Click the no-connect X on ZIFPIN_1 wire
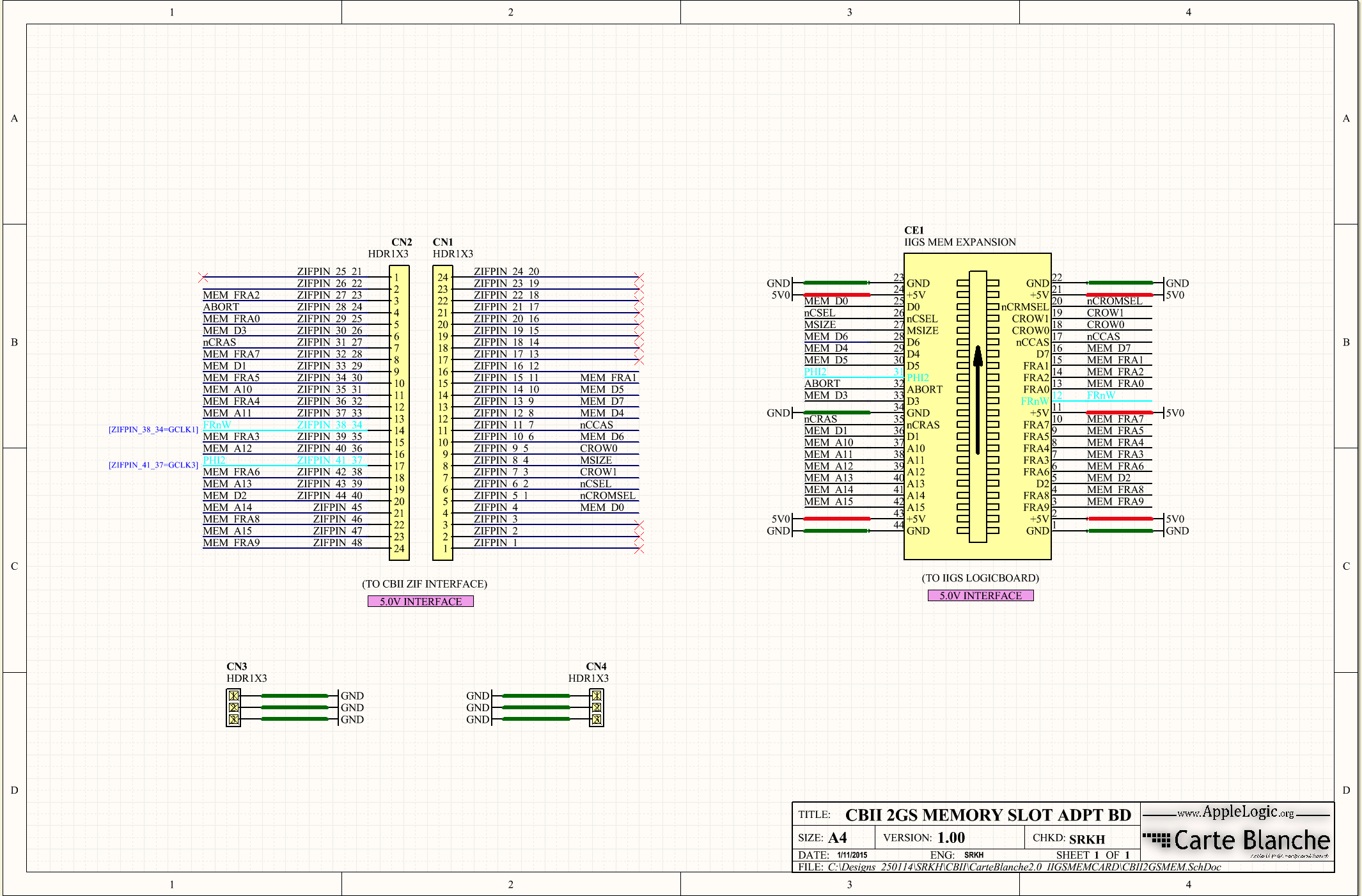This screenshot has height=896, width=1362. tap(639, 549)
